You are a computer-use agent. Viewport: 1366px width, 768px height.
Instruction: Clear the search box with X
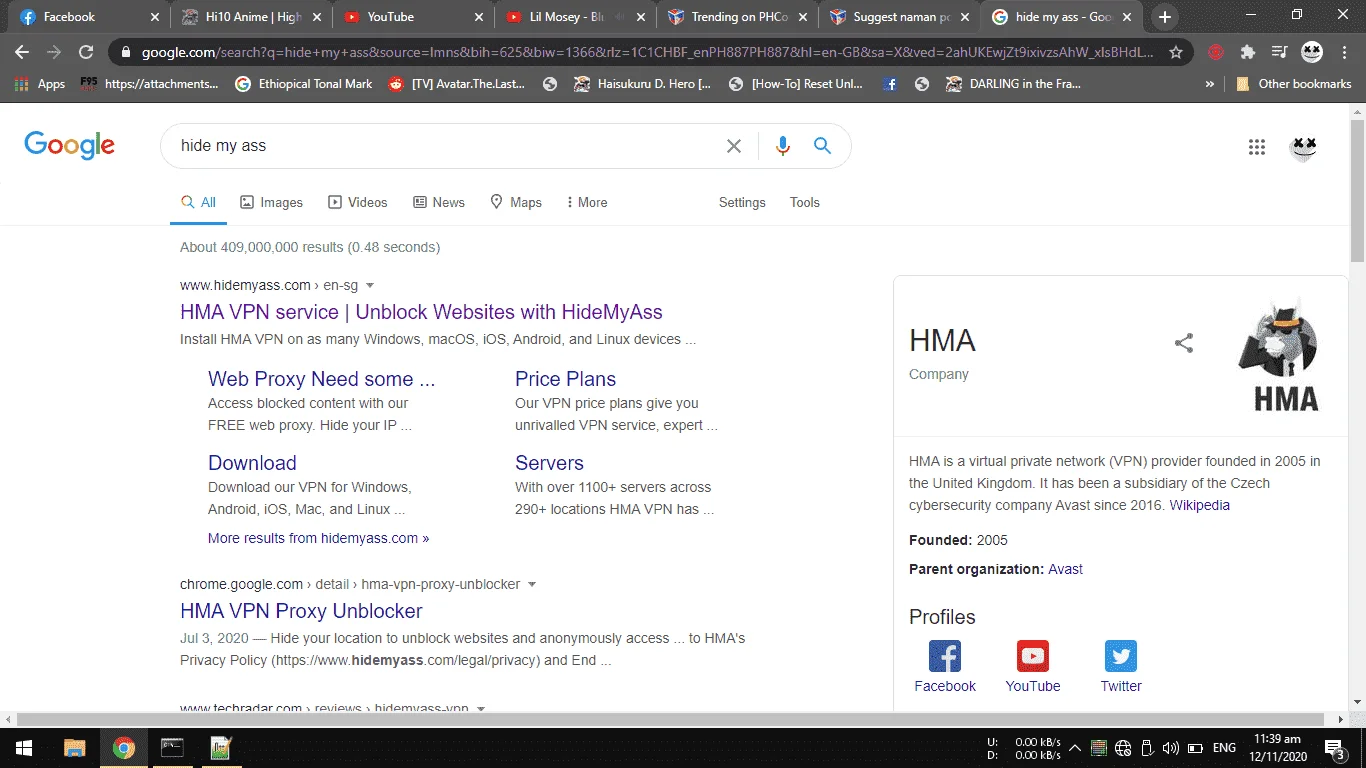tap(734, 146)
